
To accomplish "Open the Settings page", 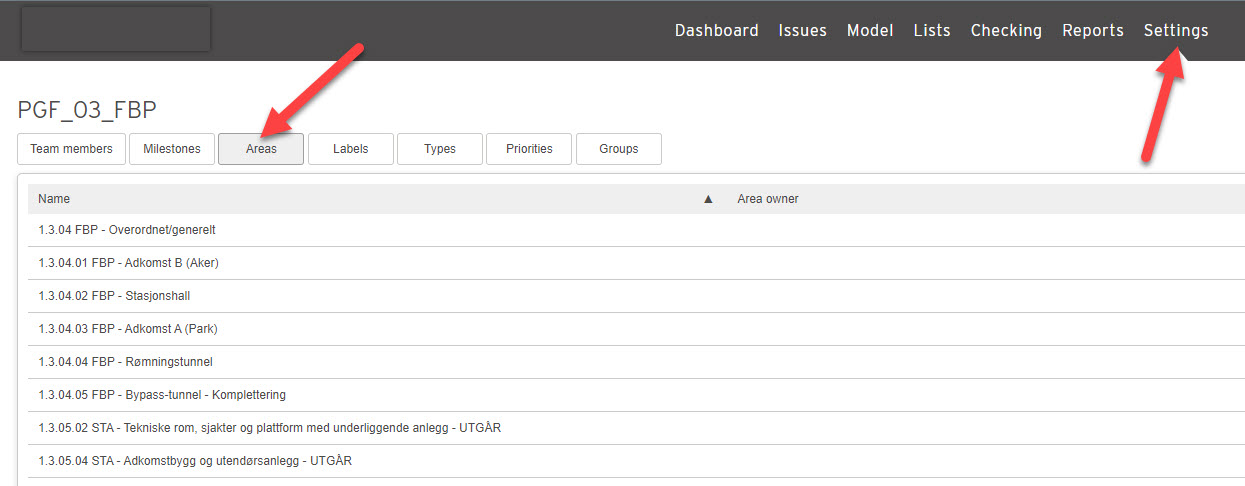I will pyautogui.click(x=1176, y=31).
